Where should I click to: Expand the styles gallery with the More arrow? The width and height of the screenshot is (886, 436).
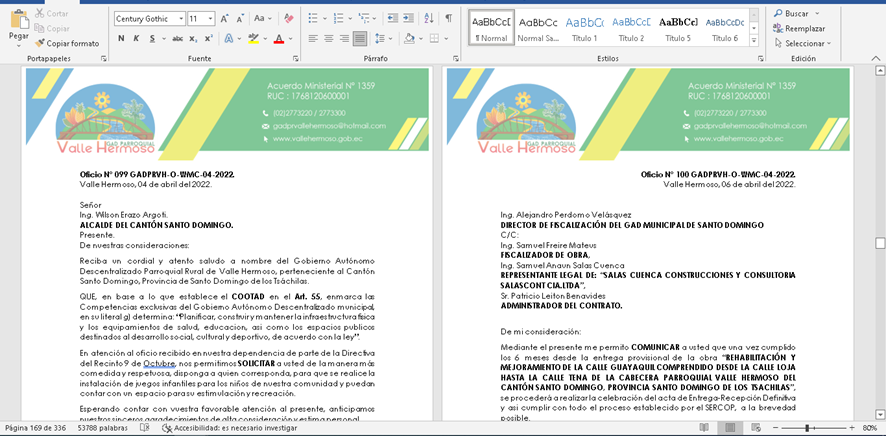pyautogui.click(x=755, y=40)
